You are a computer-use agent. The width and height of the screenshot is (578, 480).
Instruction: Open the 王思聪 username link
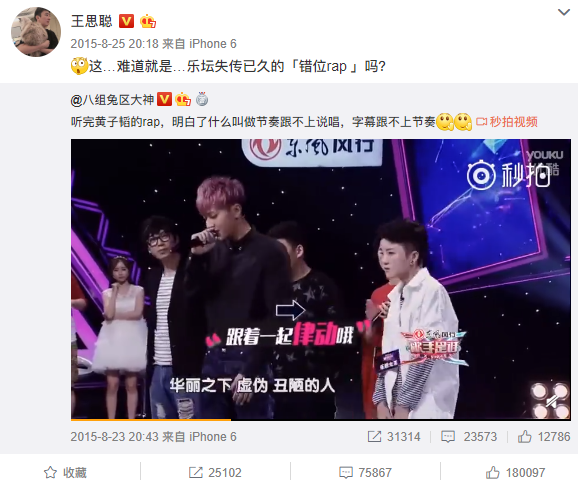(x=91, y=21)
